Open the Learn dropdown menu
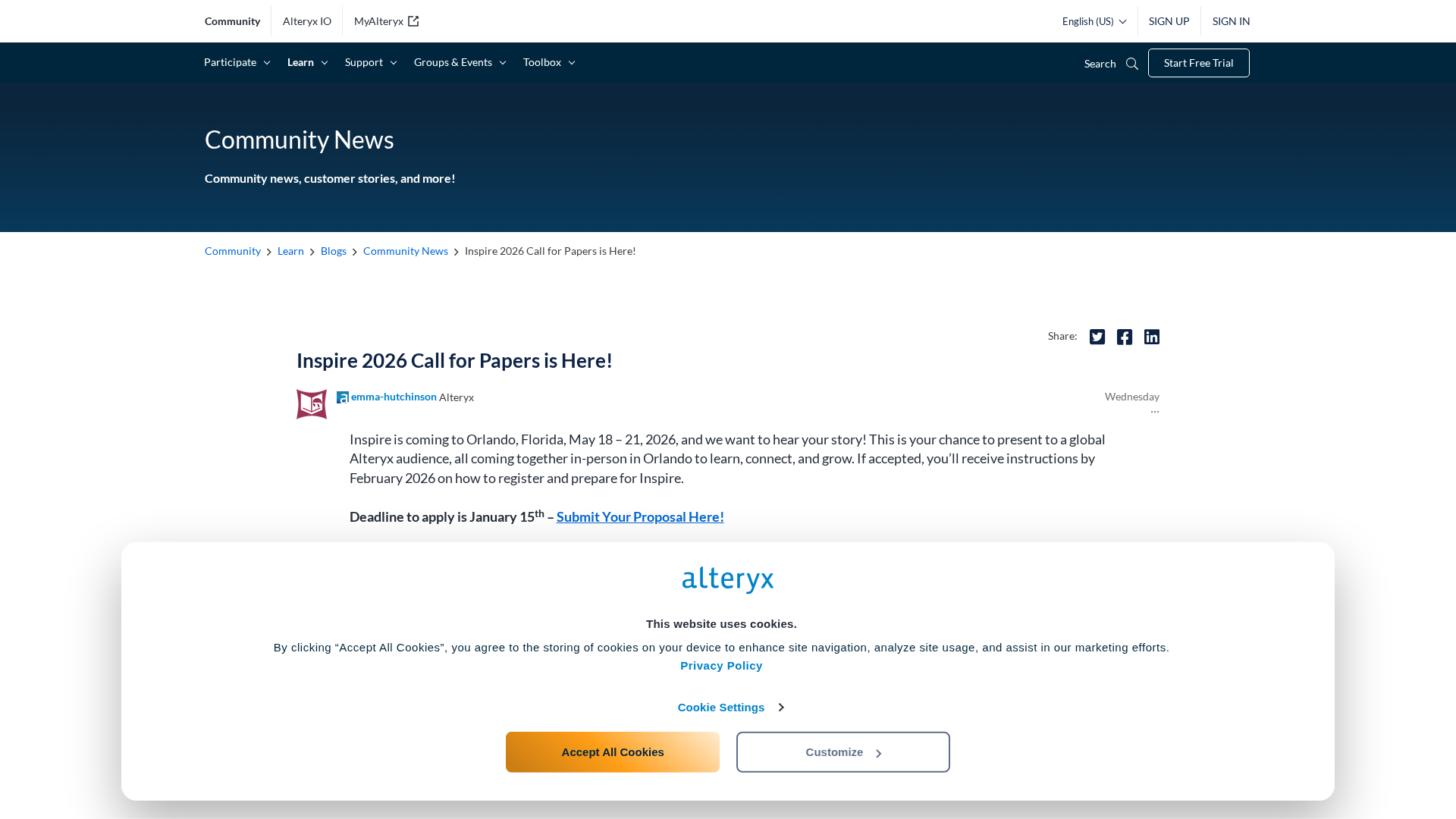The image size is (1456, 819). (x=307, y=62)
